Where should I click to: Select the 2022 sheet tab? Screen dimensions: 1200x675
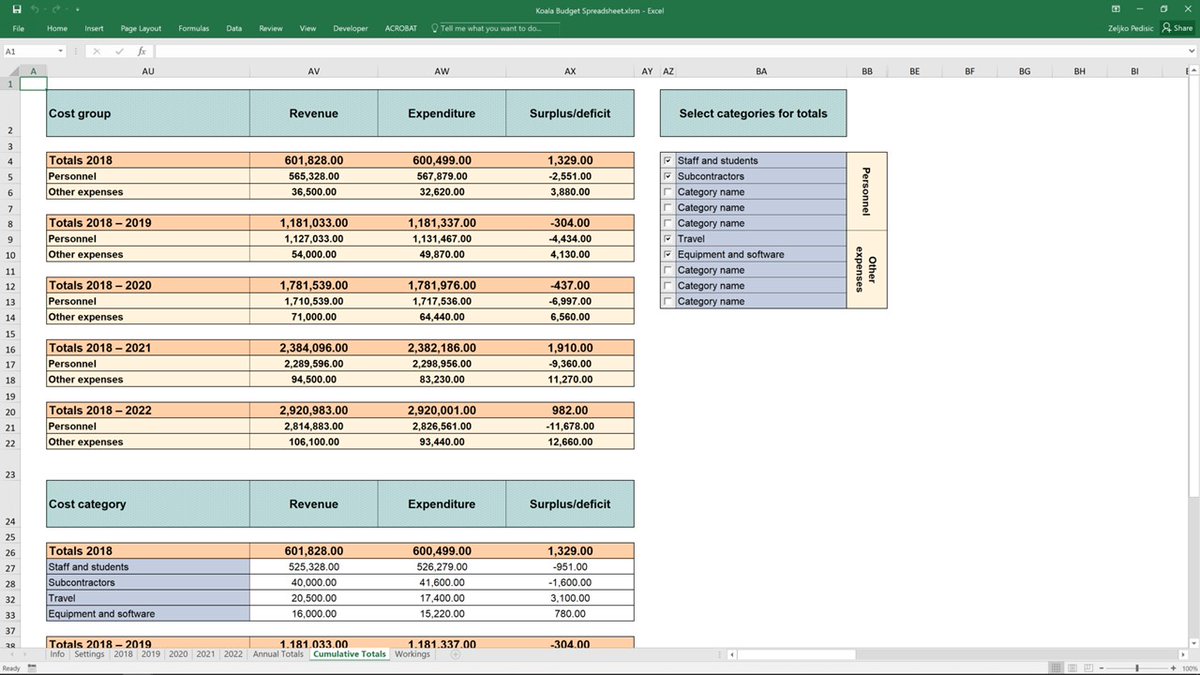tap(233, 654)
